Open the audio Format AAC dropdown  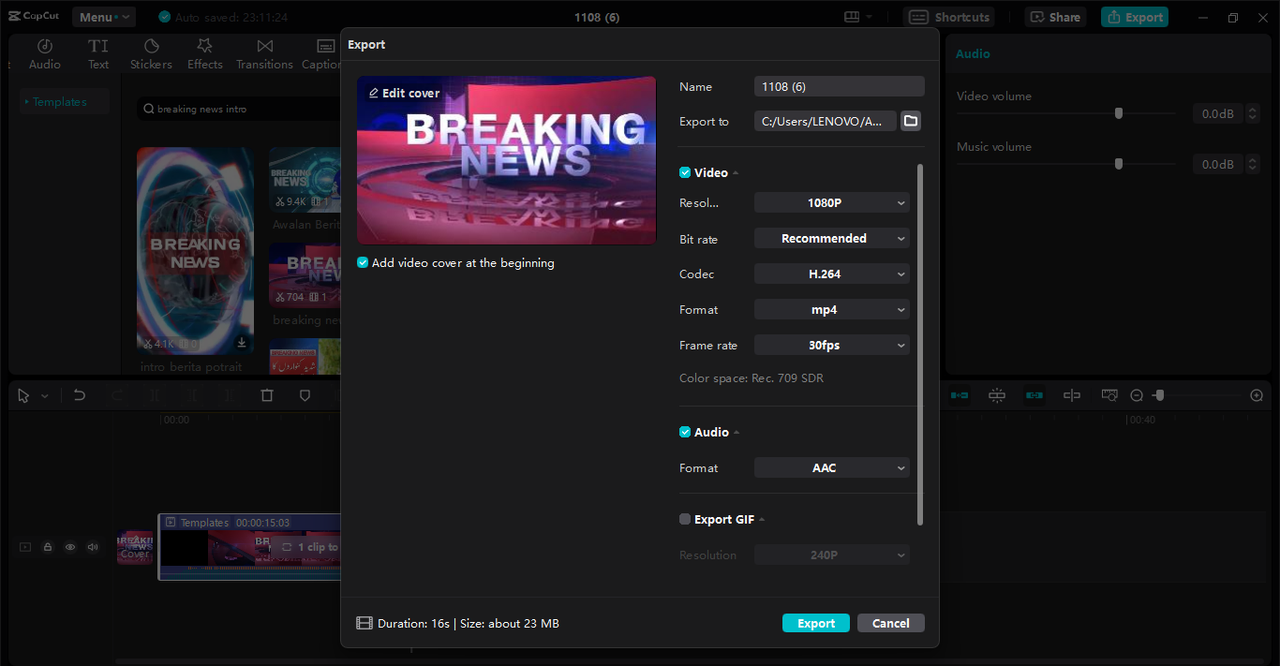[x=832, y=468]
